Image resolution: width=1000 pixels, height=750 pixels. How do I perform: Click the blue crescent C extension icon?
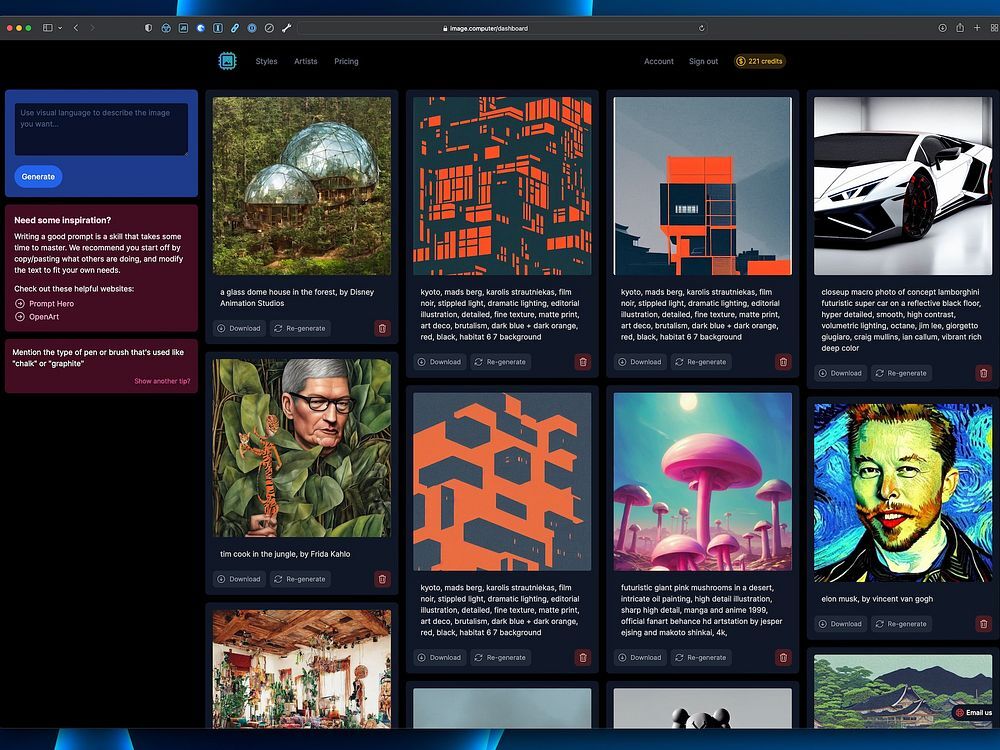[200, 28]
